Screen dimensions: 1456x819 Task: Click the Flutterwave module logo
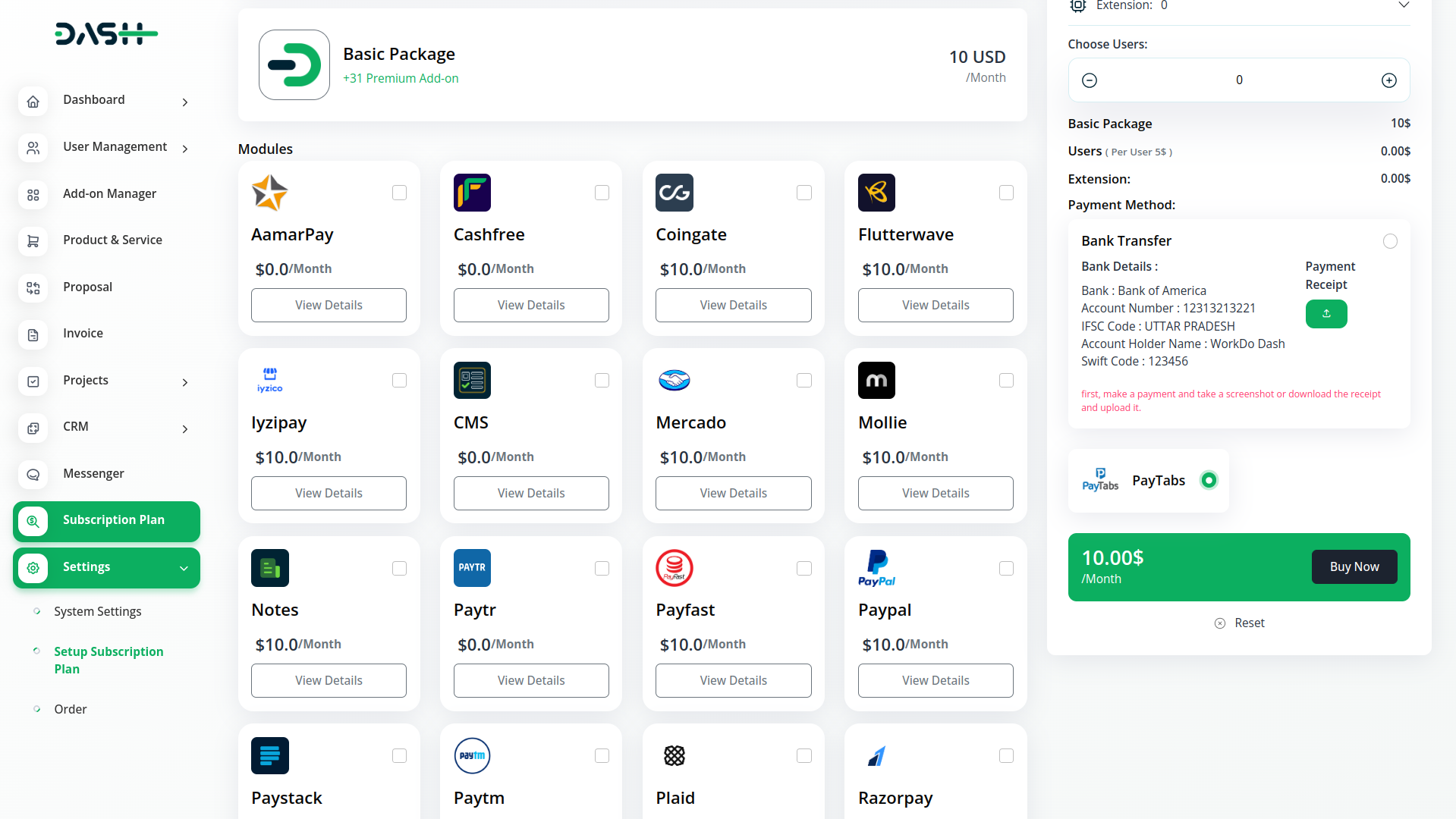(876, 193)
